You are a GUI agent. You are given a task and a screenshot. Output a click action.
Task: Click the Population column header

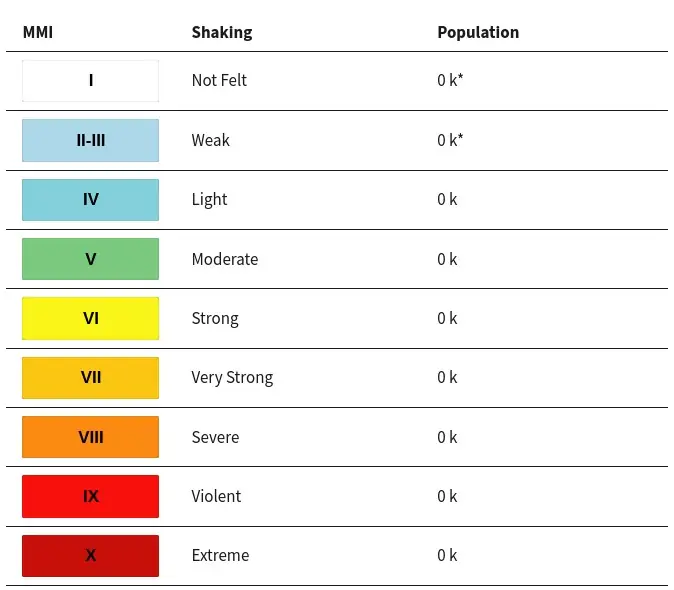[x=478, y=33]
